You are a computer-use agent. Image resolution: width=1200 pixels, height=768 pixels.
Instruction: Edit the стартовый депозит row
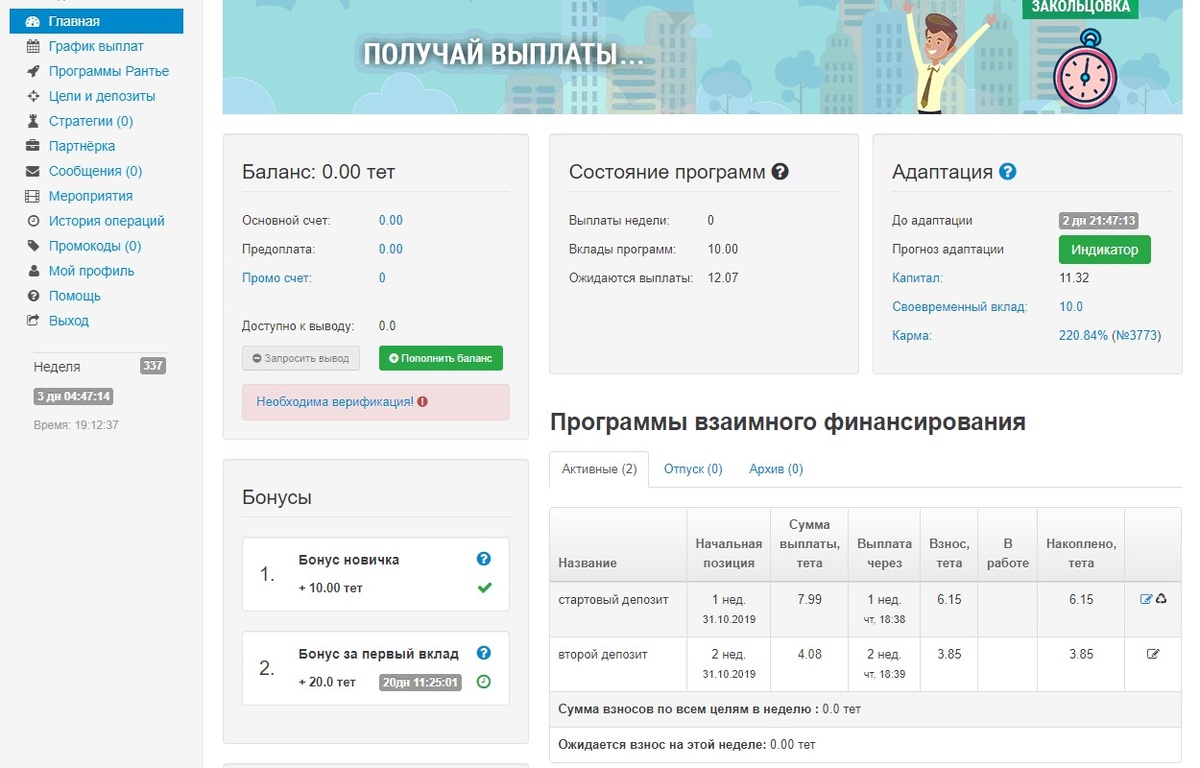(1146, 600)
